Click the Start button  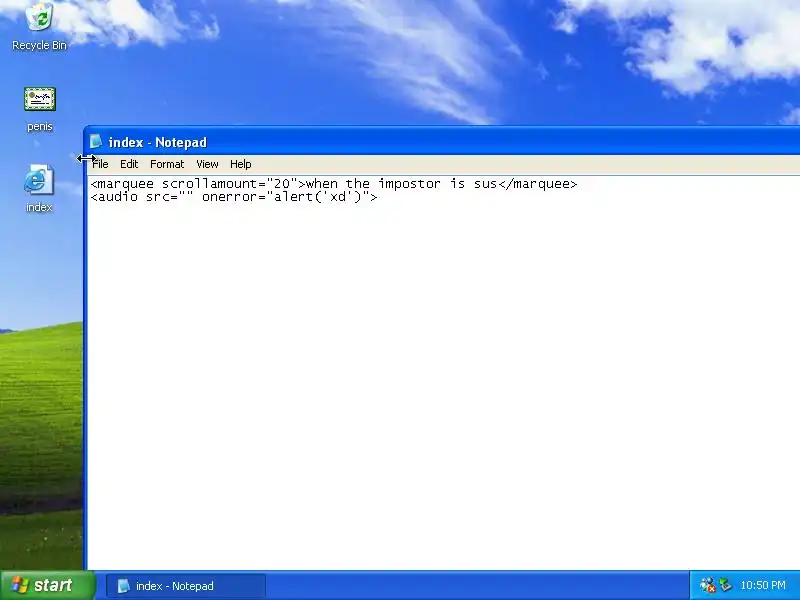(x=47, y=585)
